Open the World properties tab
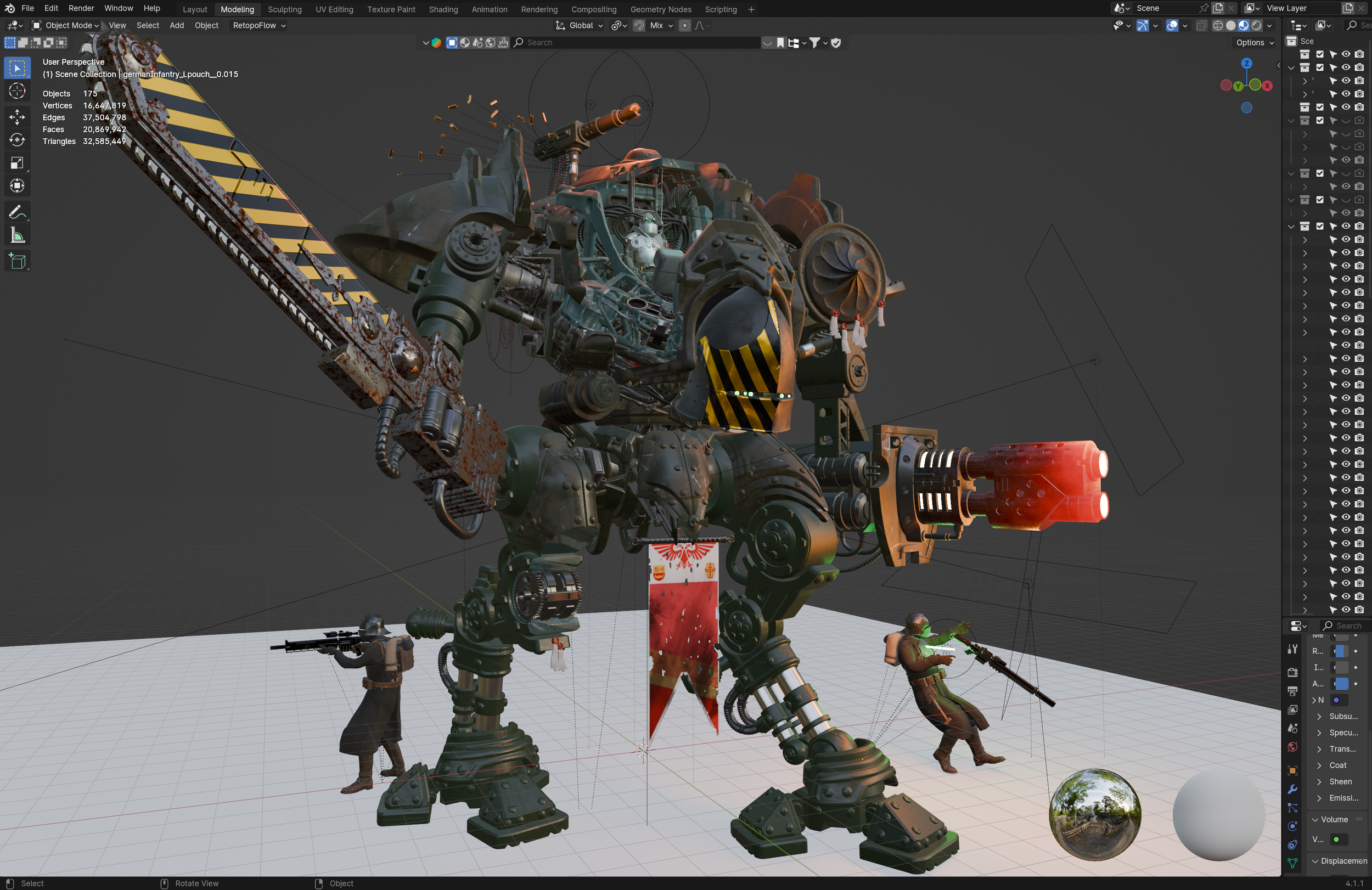The width and height of the screenshot is (1372, 890). pyautogui.click(x=1292, y=748)
